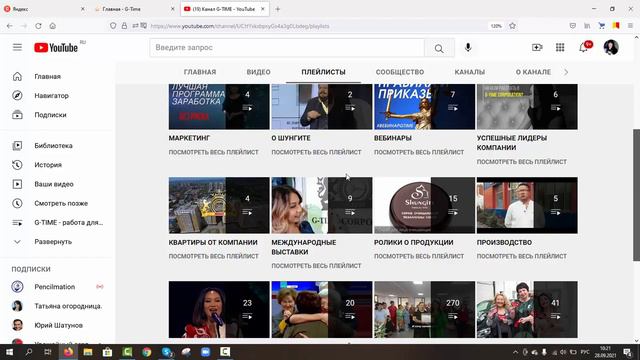640x360 pixels.
Task: Open the YouTube hamburger guide menu
Action: [17, 47]
